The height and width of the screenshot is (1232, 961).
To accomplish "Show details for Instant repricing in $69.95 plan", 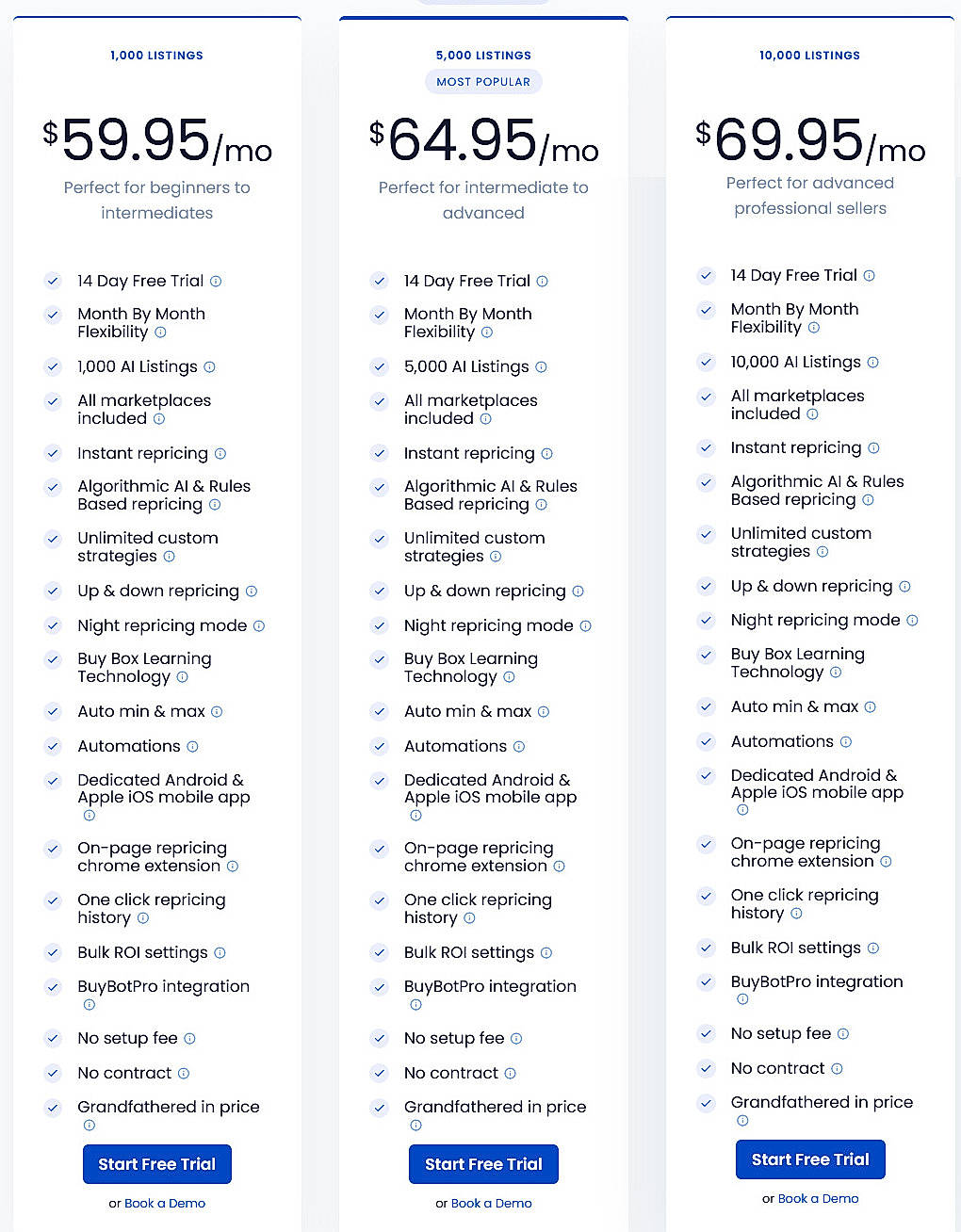I will (873, 447).
